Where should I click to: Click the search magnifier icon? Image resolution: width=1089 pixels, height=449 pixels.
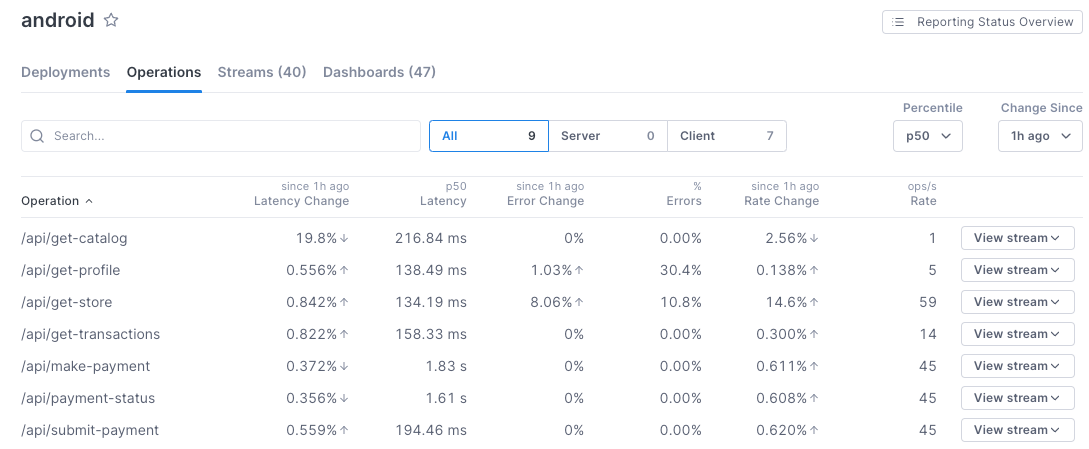[38, 136]
